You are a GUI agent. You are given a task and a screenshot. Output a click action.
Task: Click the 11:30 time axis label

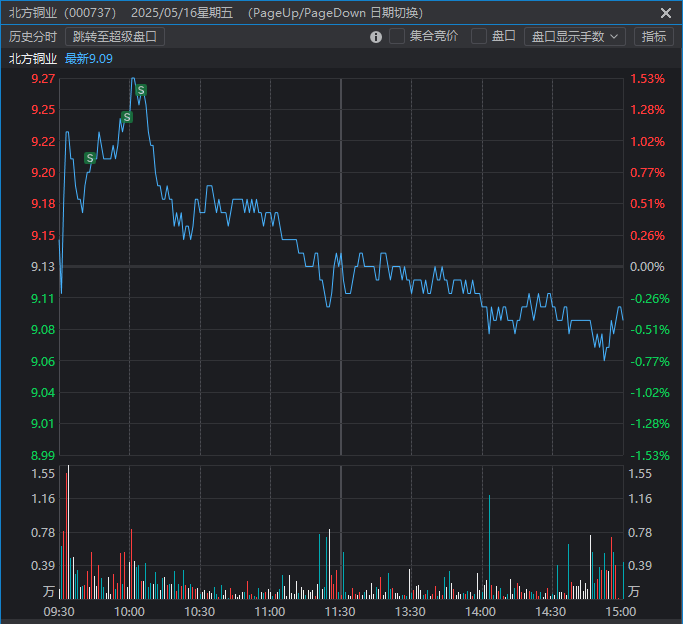[x=340, y=611]
